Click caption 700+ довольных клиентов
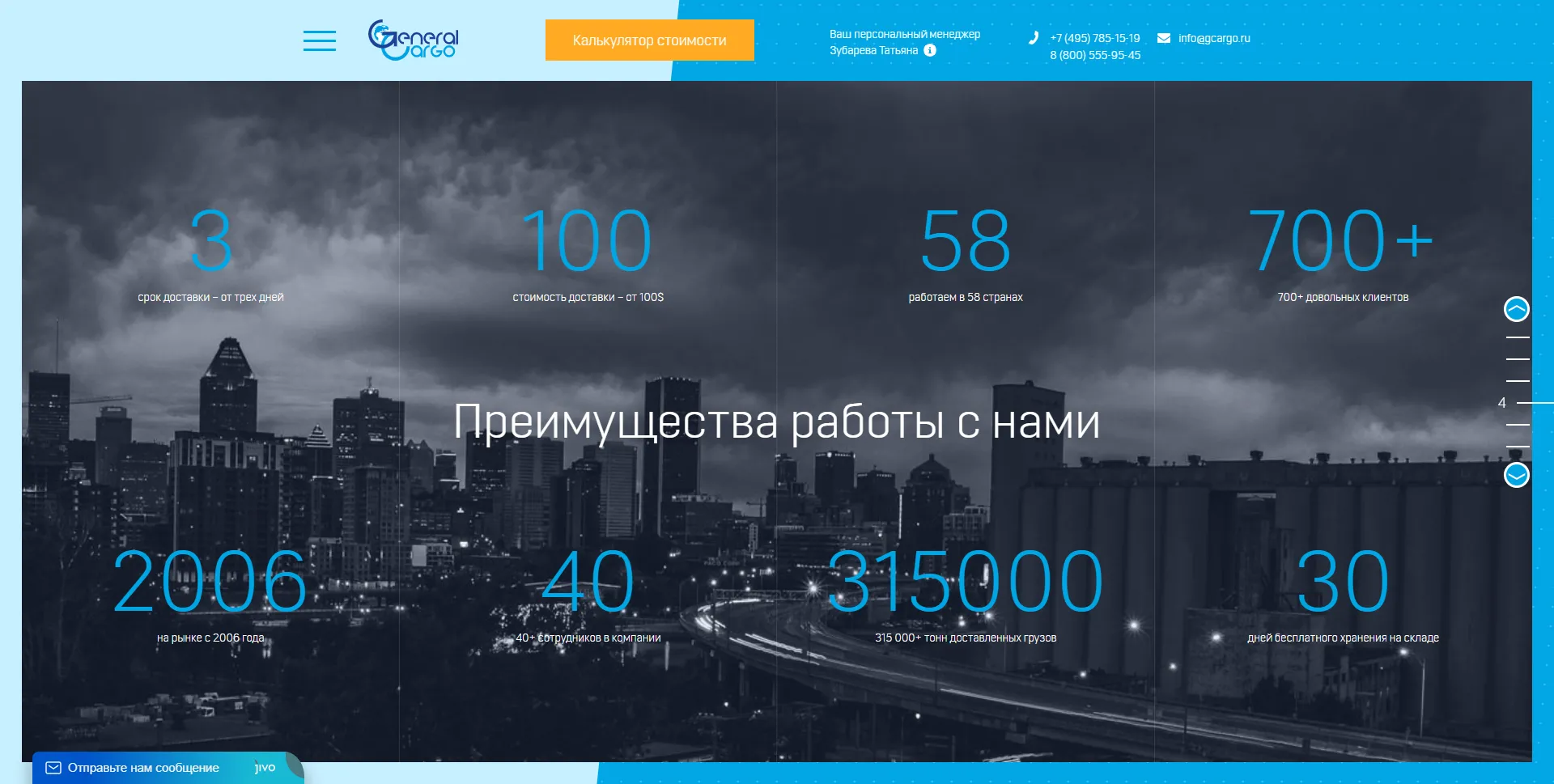This screenshot has width=1554, height=784. click(1343, 297)
